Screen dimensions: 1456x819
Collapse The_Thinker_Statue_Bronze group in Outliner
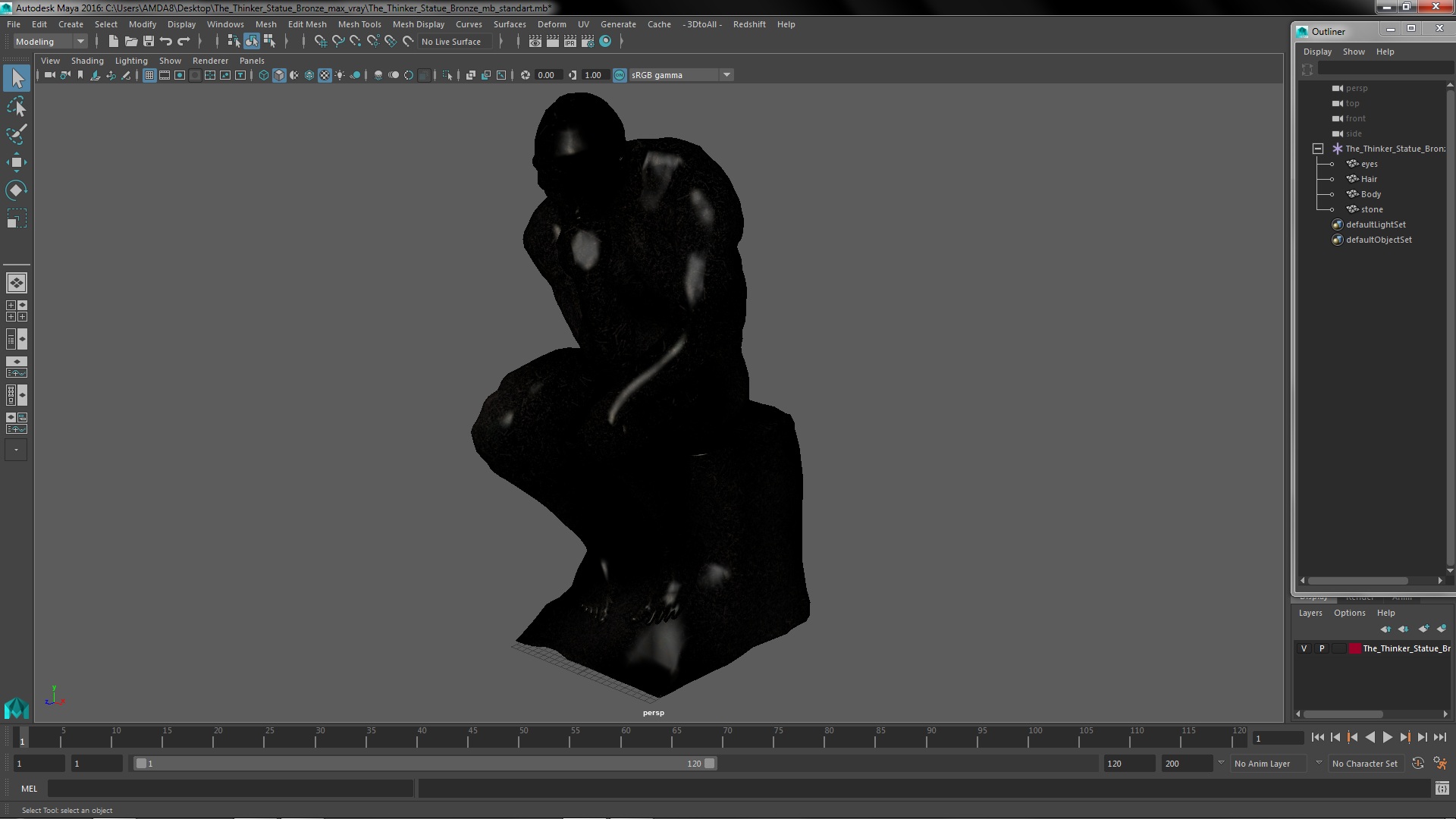pyautogui.click(x=1318, y=149)
